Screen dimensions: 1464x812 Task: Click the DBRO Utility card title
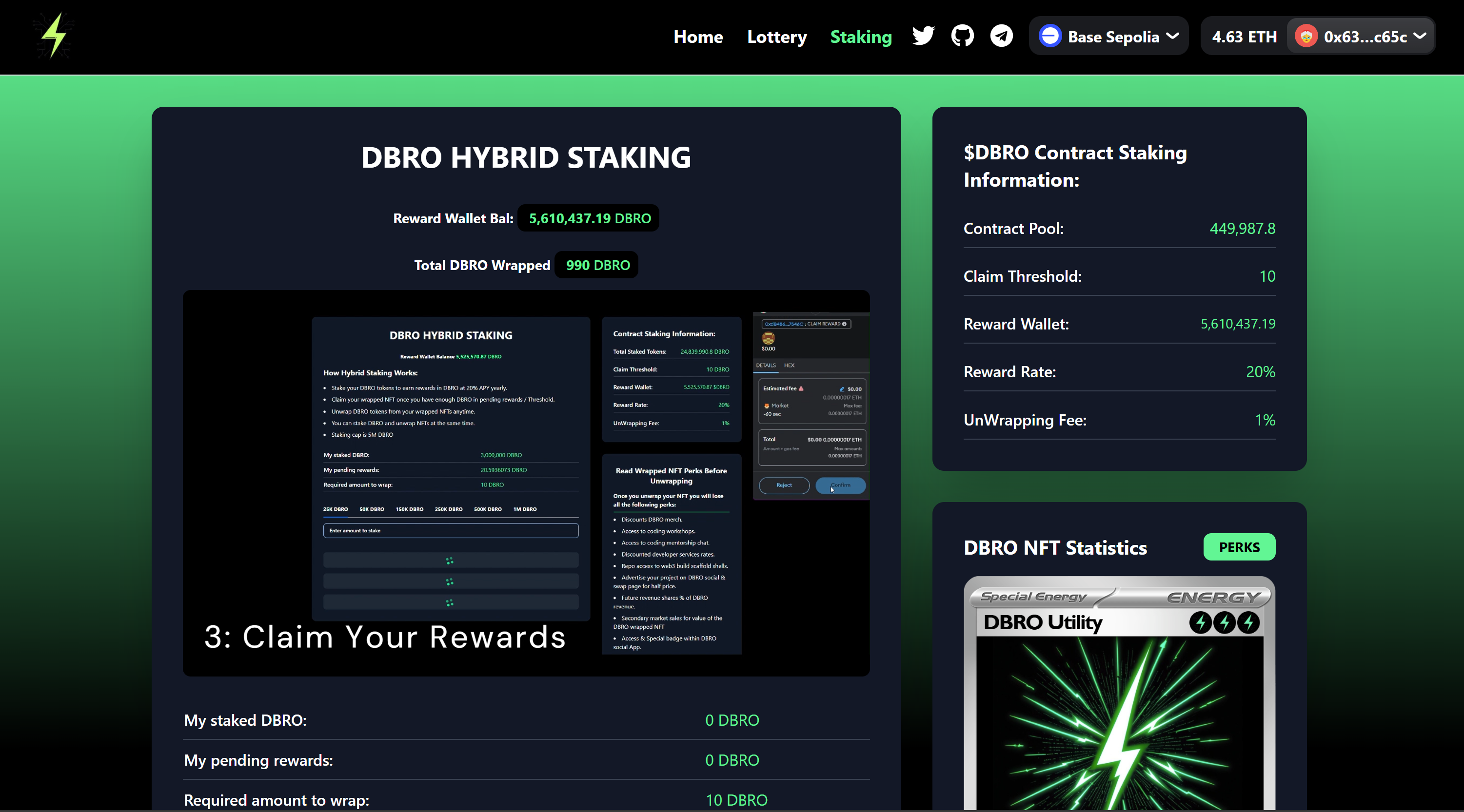click(x=1042, y=623)
